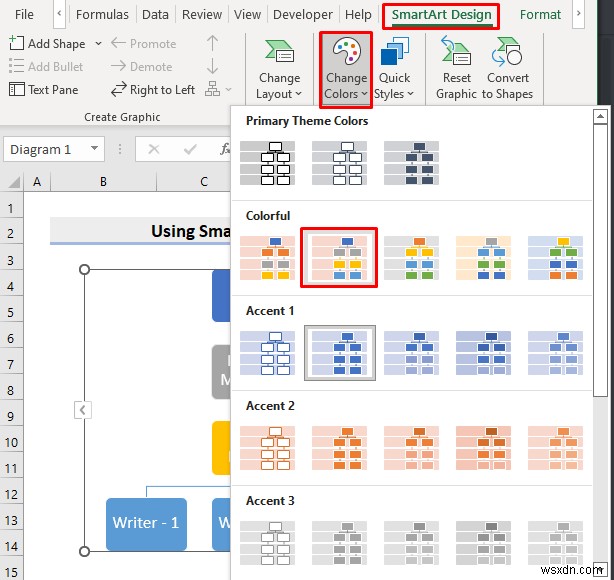Choose fifth Accent 3 gray transparent thumbnail
The width and height of the screenshot is (614, 580).
(555, 543)
